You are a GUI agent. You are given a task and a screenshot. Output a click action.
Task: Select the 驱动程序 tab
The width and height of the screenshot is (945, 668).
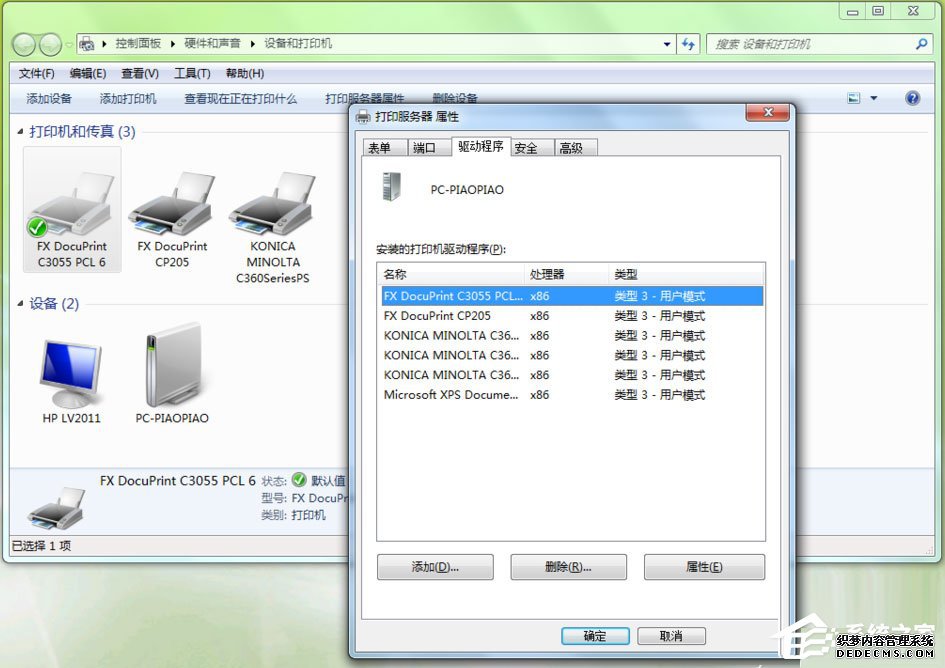(x=481, y=147)
